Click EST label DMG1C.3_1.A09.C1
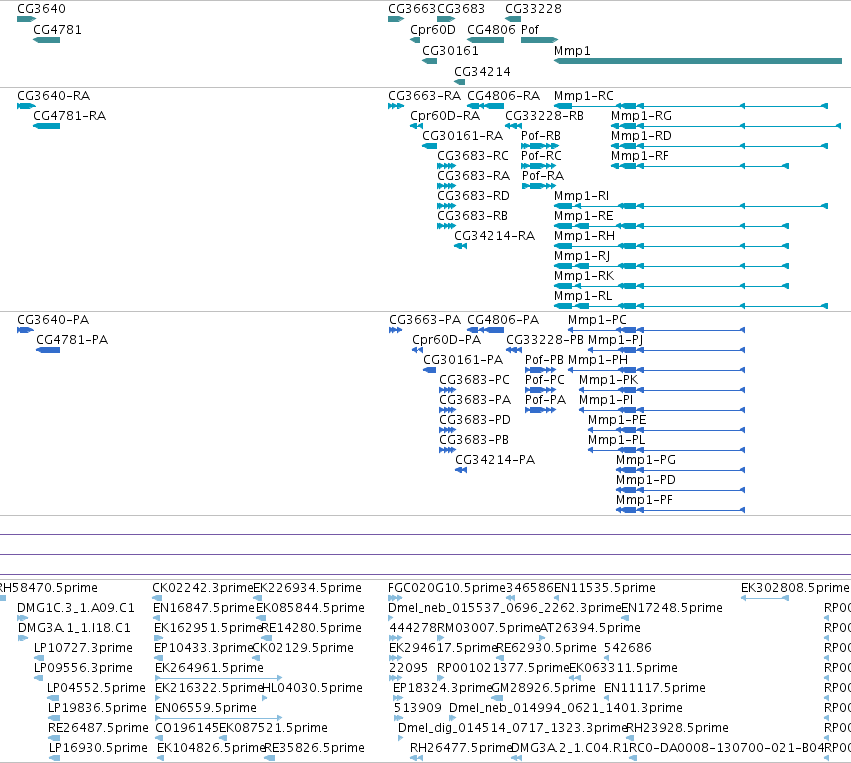 click(x=76, y=608)
